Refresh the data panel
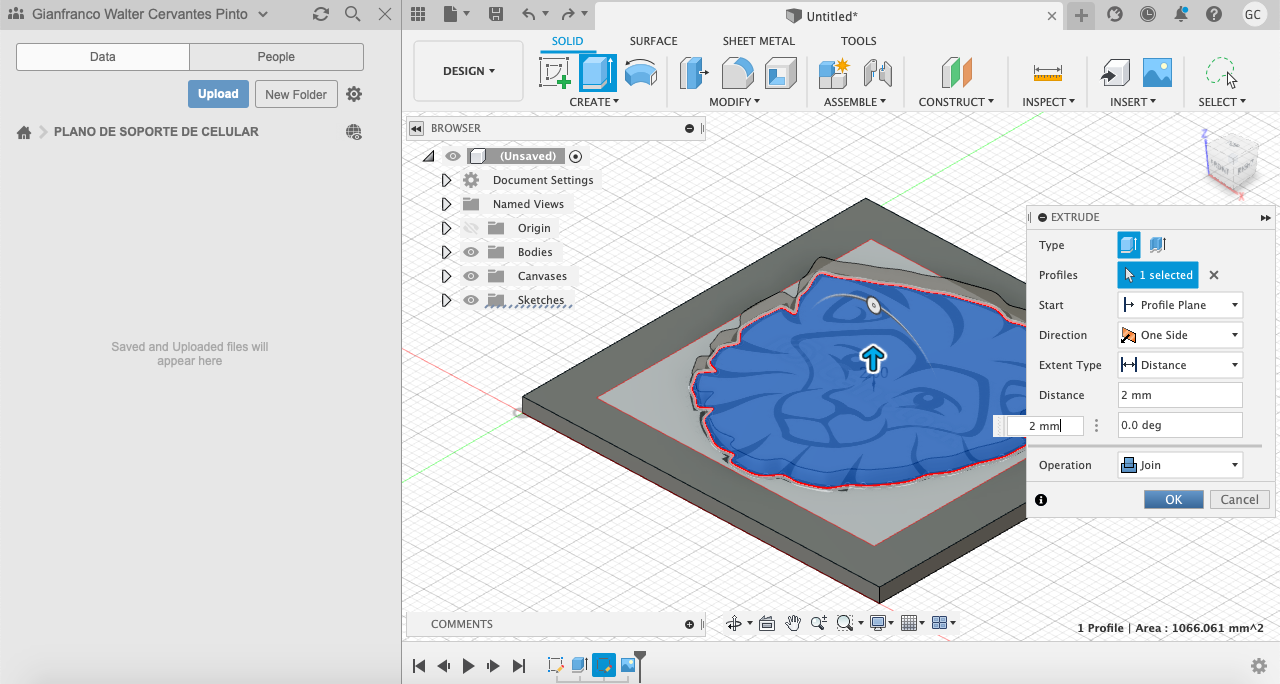 [x=320, y=14]
